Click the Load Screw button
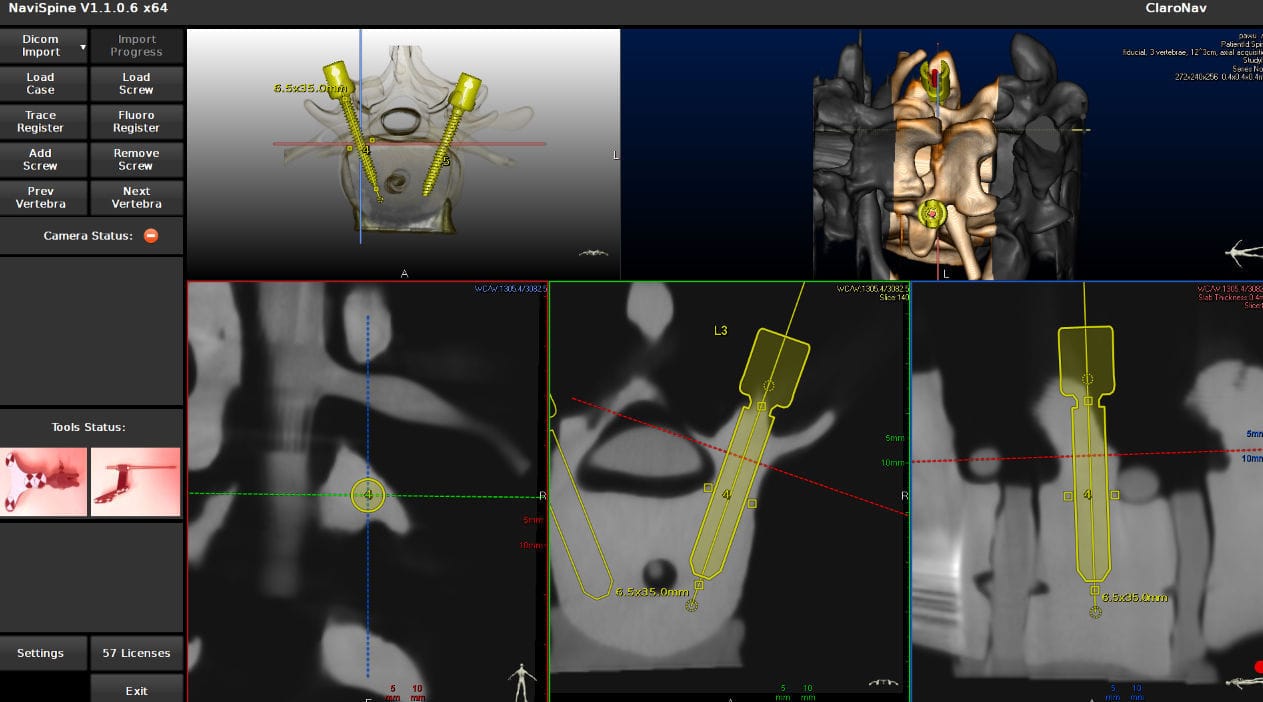 [136, 83]
